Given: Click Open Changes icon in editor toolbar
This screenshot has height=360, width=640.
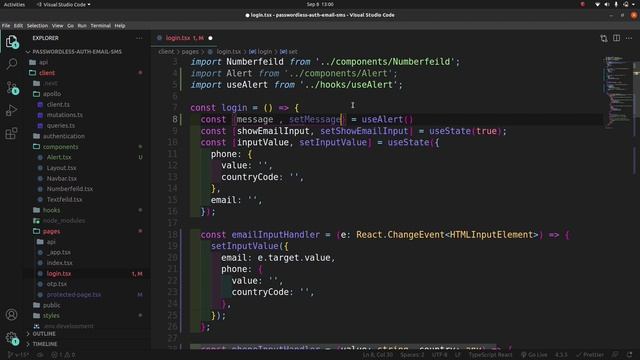Looking at the screenshot, I should (604, 38).
